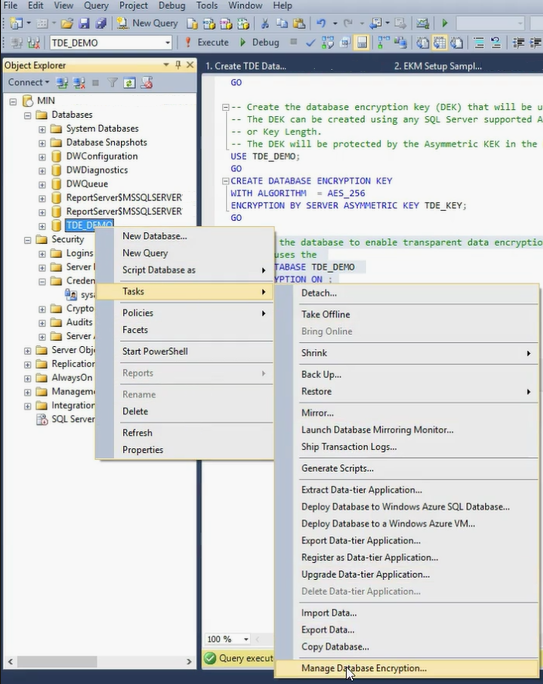Choose Properties in the context menu

coord(185,450)
